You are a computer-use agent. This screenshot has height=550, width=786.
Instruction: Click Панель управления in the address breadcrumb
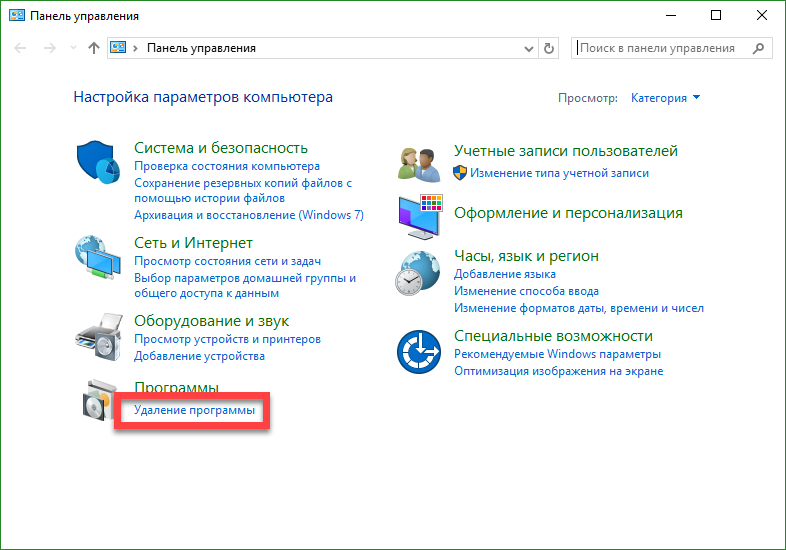click(x=201, y=48)
